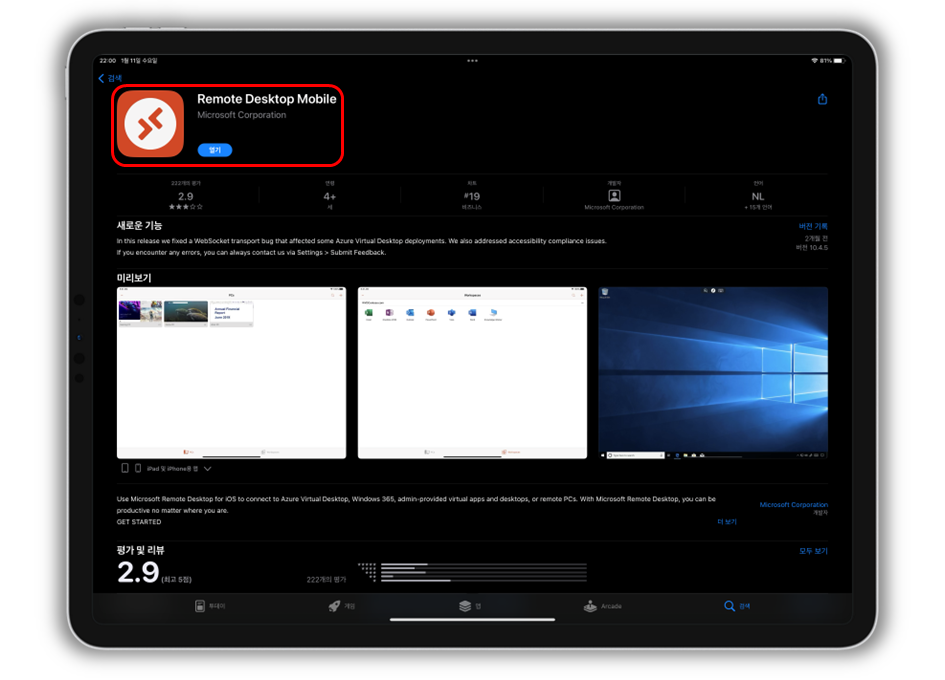The width and height of the screenshot is (945, 680).
Task: Switch to the 앱 tab
Action: click(470, 606)
